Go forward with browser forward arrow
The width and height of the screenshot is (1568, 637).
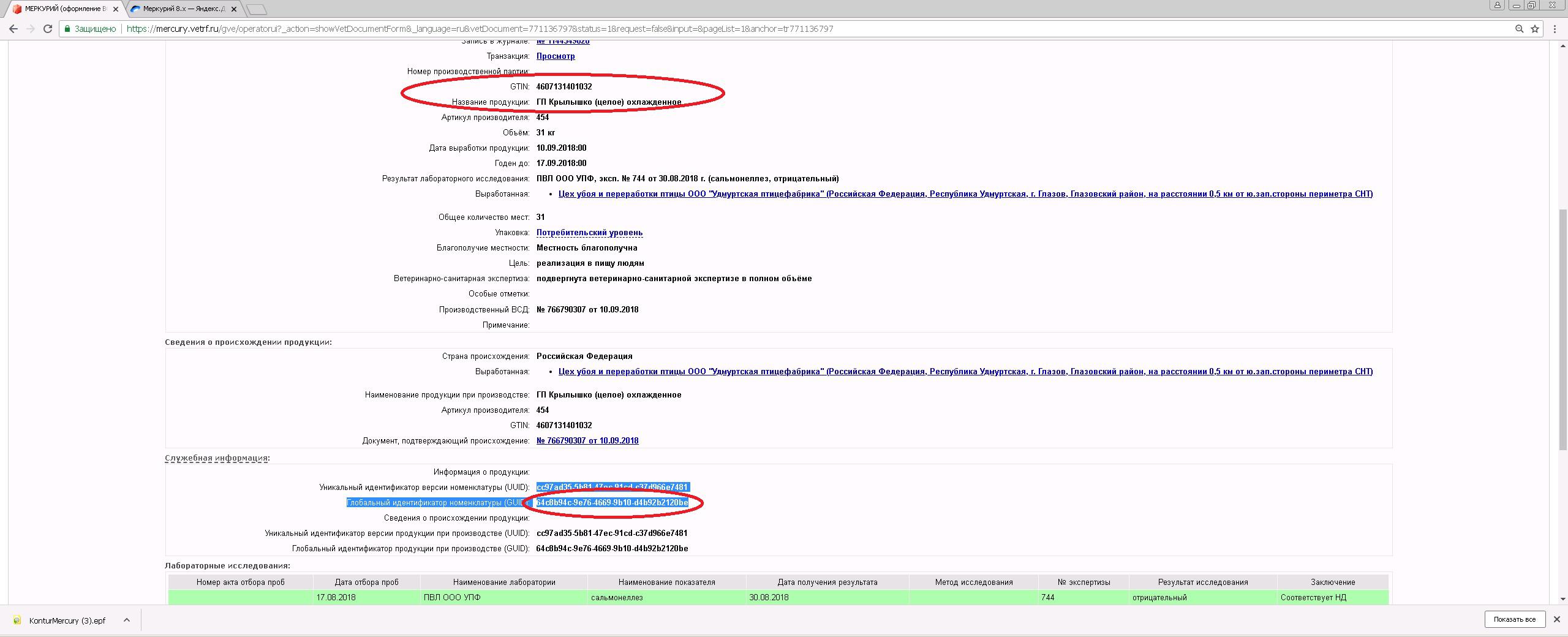pyautogui.click(x=31, y=29)
